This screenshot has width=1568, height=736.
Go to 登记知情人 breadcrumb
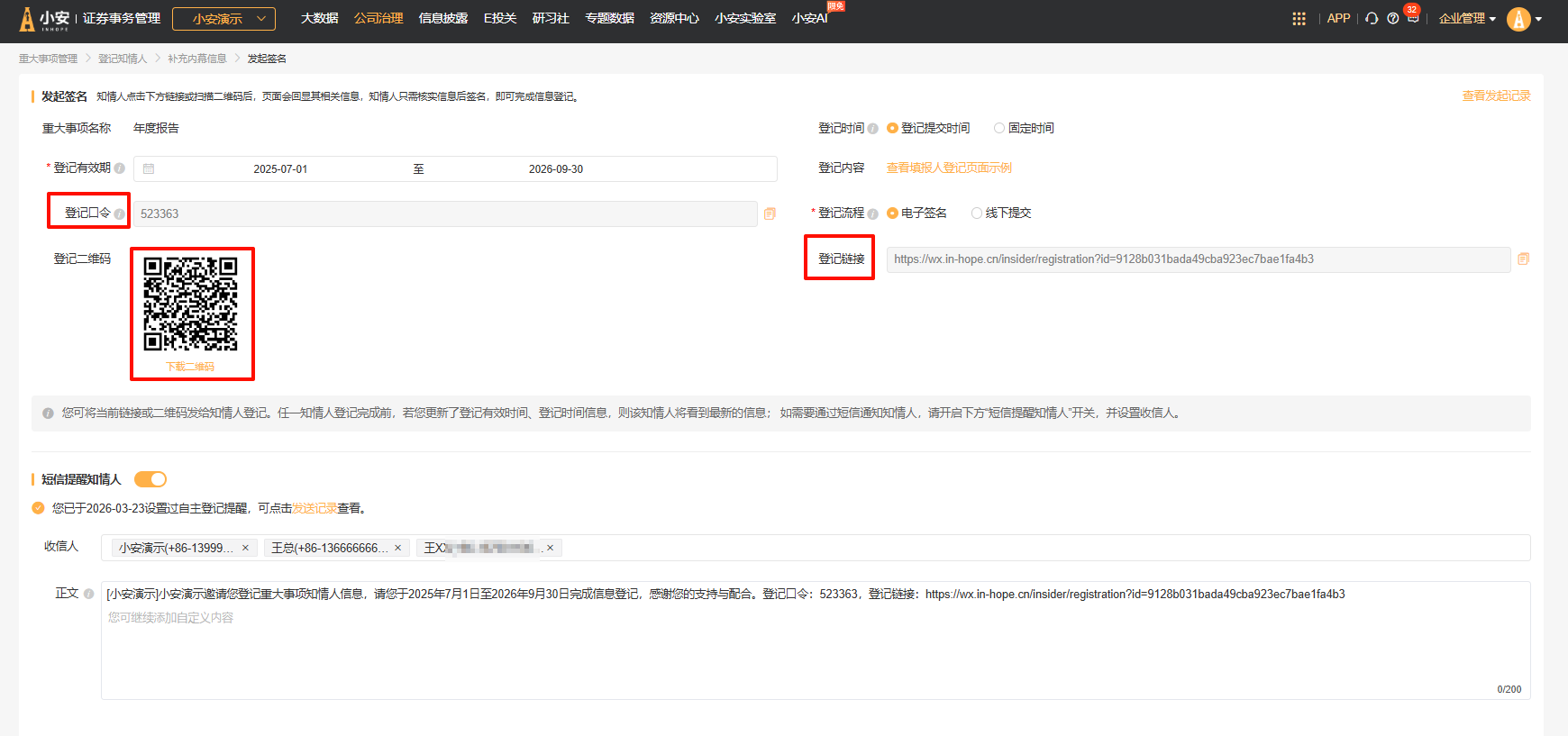123,59
